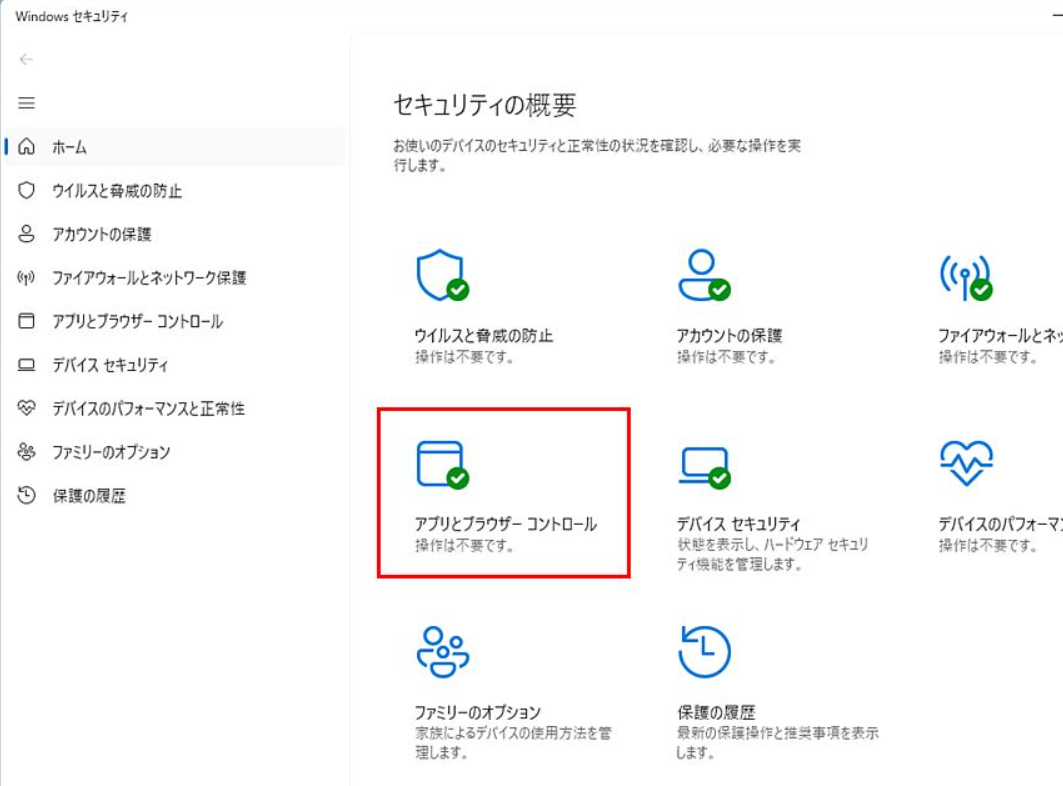1063x786 pixels.
Task: Click the アプリとブラウザー コントロール tile title
Action: coord(505,525)
